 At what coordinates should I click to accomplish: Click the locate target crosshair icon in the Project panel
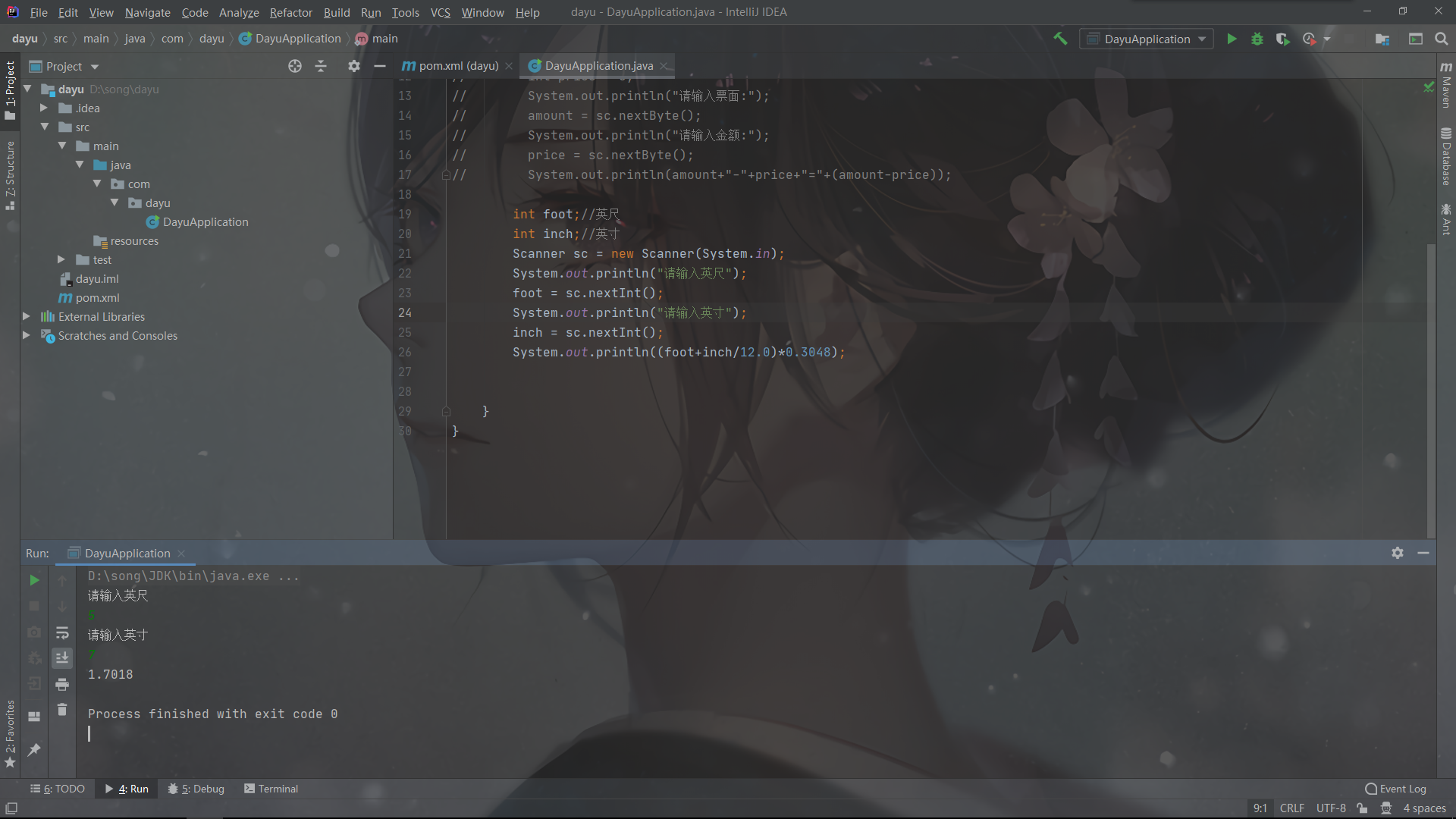(295, 66)
